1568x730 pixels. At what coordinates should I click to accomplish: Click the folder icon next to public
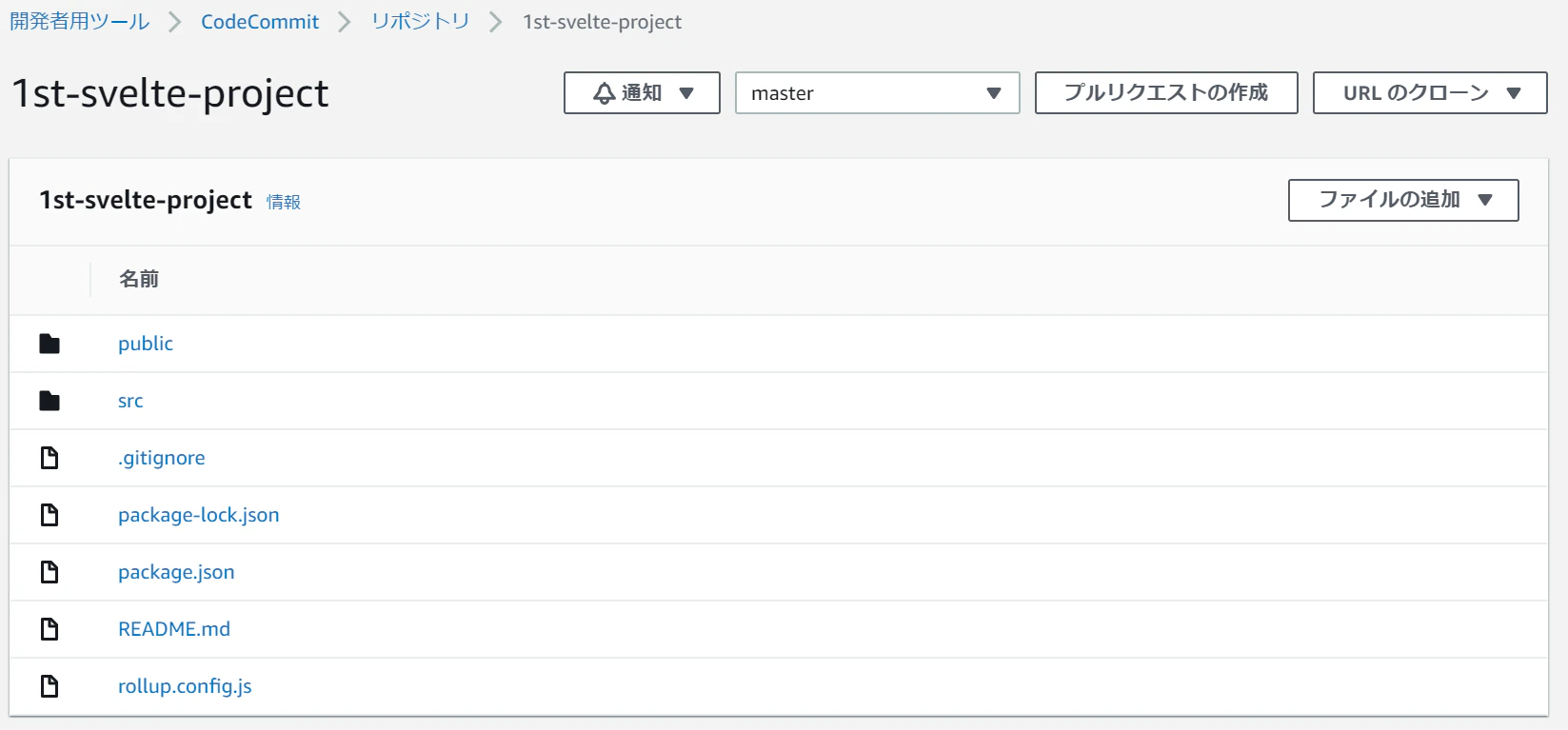point(50,344)
